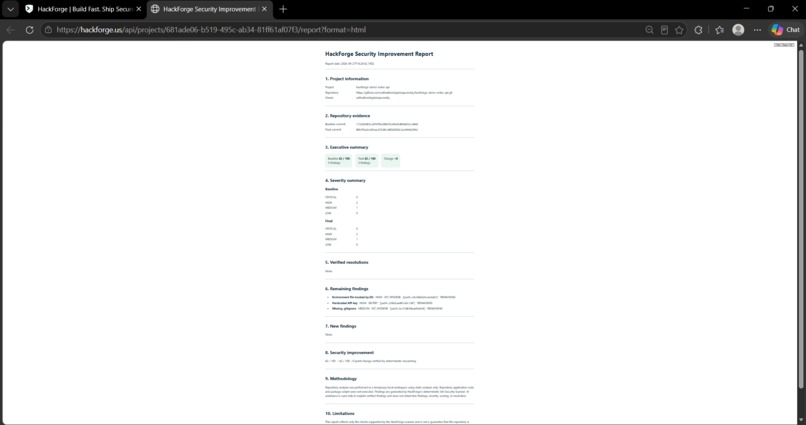
Task: Click the small button at page top right
Action: click(x=784, y=45)
